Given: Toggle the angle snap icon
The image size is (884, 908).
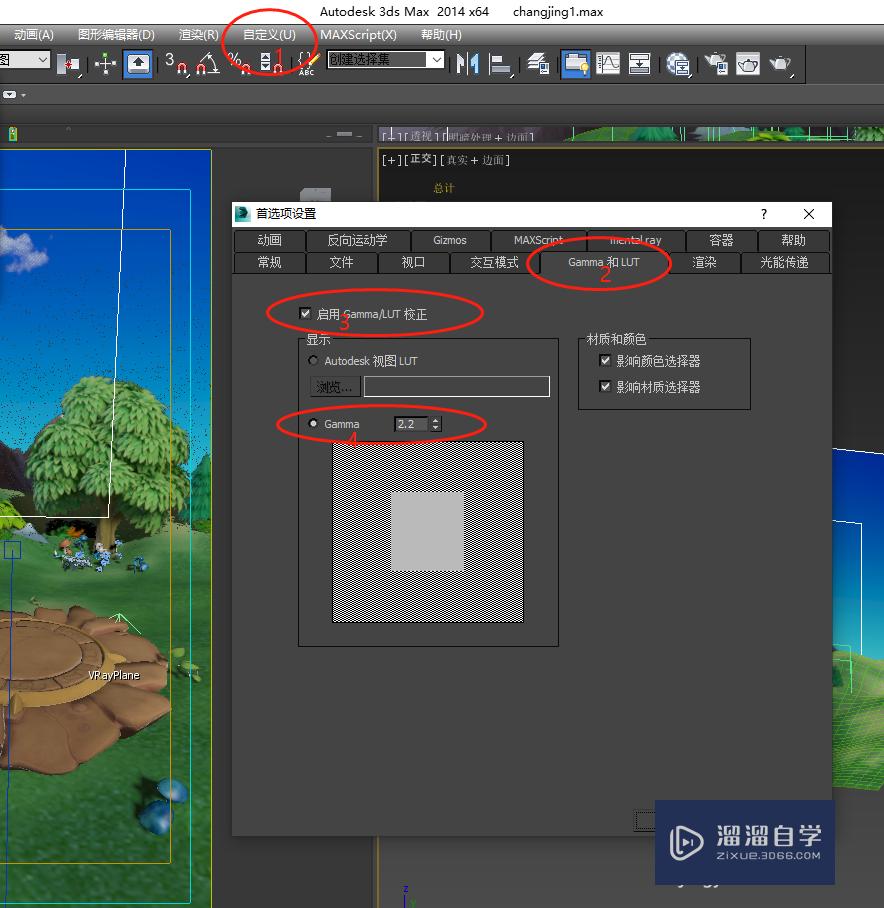Looking at the screenshot, I should [208, 63].
